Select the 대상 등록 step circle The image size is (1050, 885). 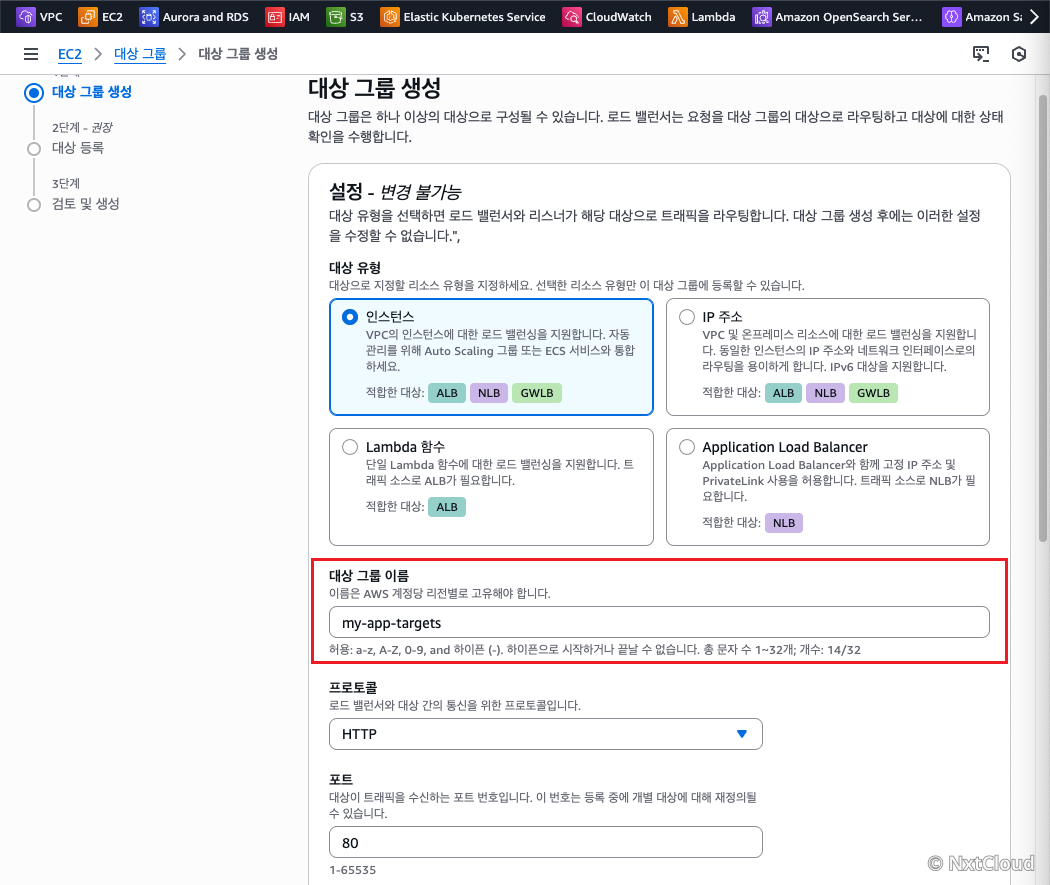click(x=33, y=149)
